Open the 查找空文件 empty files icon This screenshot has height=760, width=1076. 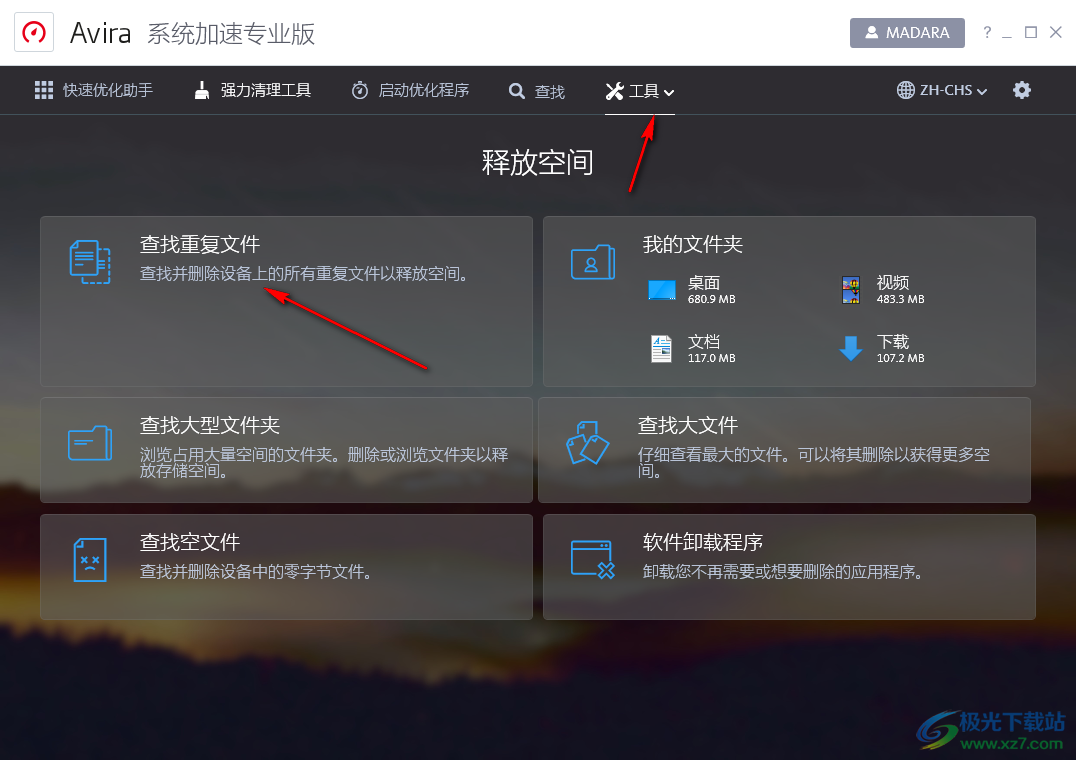[89, 560]
